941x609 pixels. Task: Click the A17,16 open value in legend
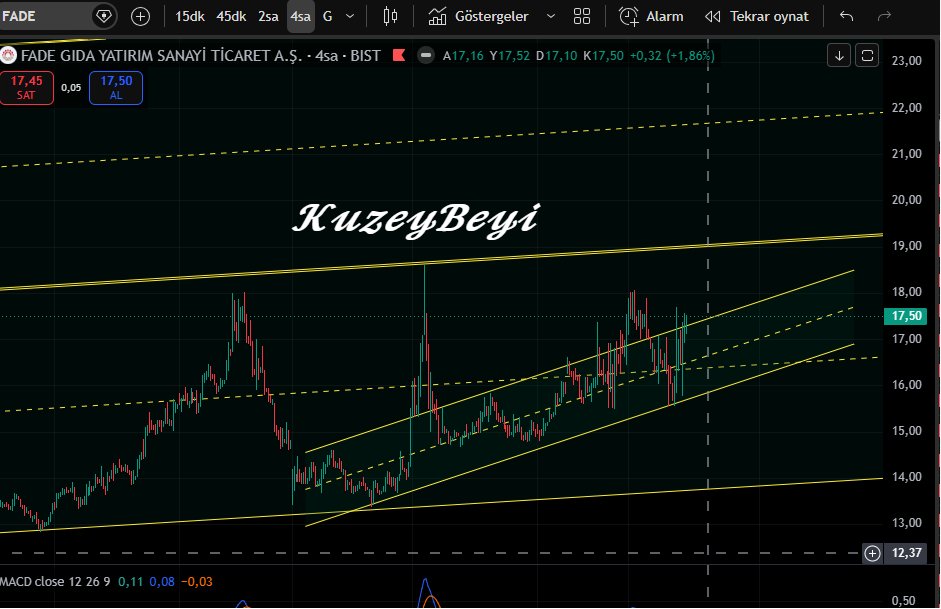pyautogui.click(x=463, y=56)
